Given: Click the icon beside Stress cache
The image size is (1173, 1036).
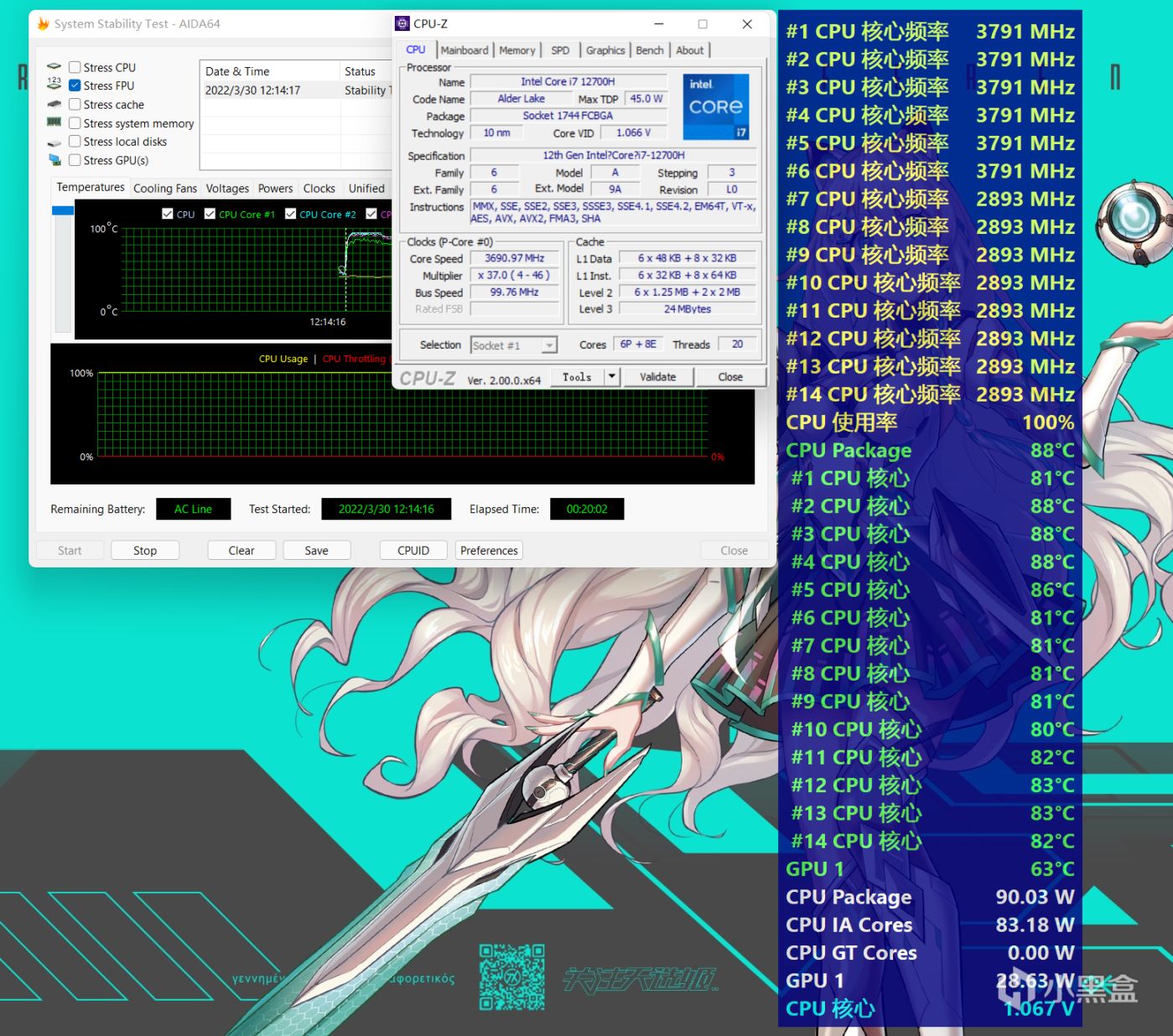Looking at the screenshot, I should click(54, 104).
